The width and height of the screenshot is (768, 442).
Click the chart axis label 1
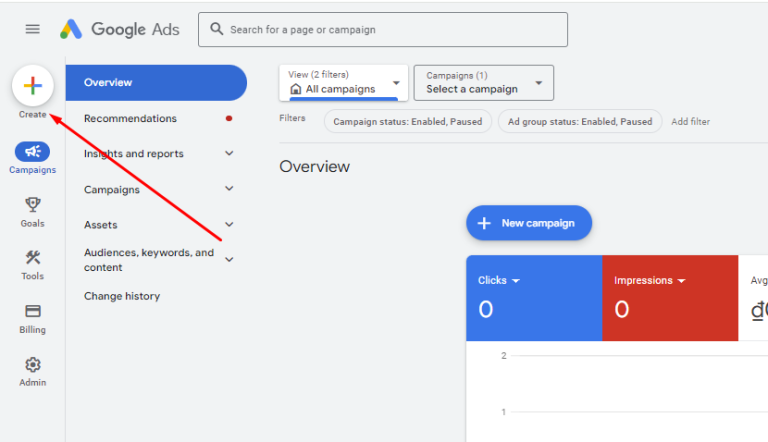pyautogui.click(x=504, y=412)
